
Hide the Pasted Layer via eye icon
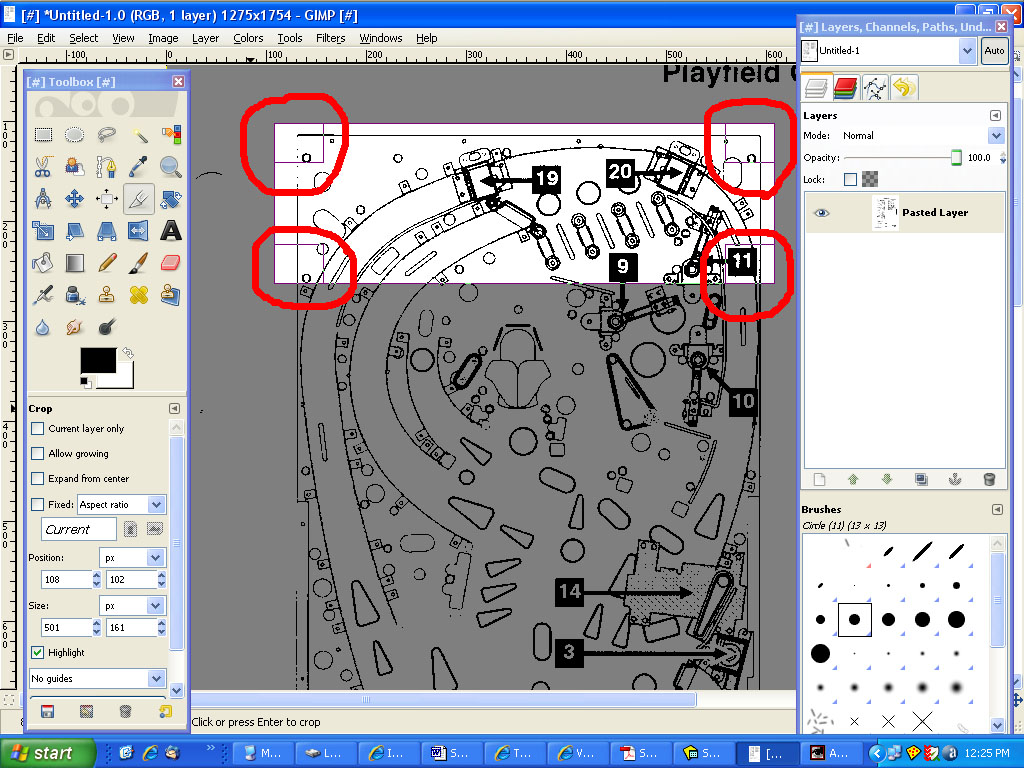tap(822, 212)
